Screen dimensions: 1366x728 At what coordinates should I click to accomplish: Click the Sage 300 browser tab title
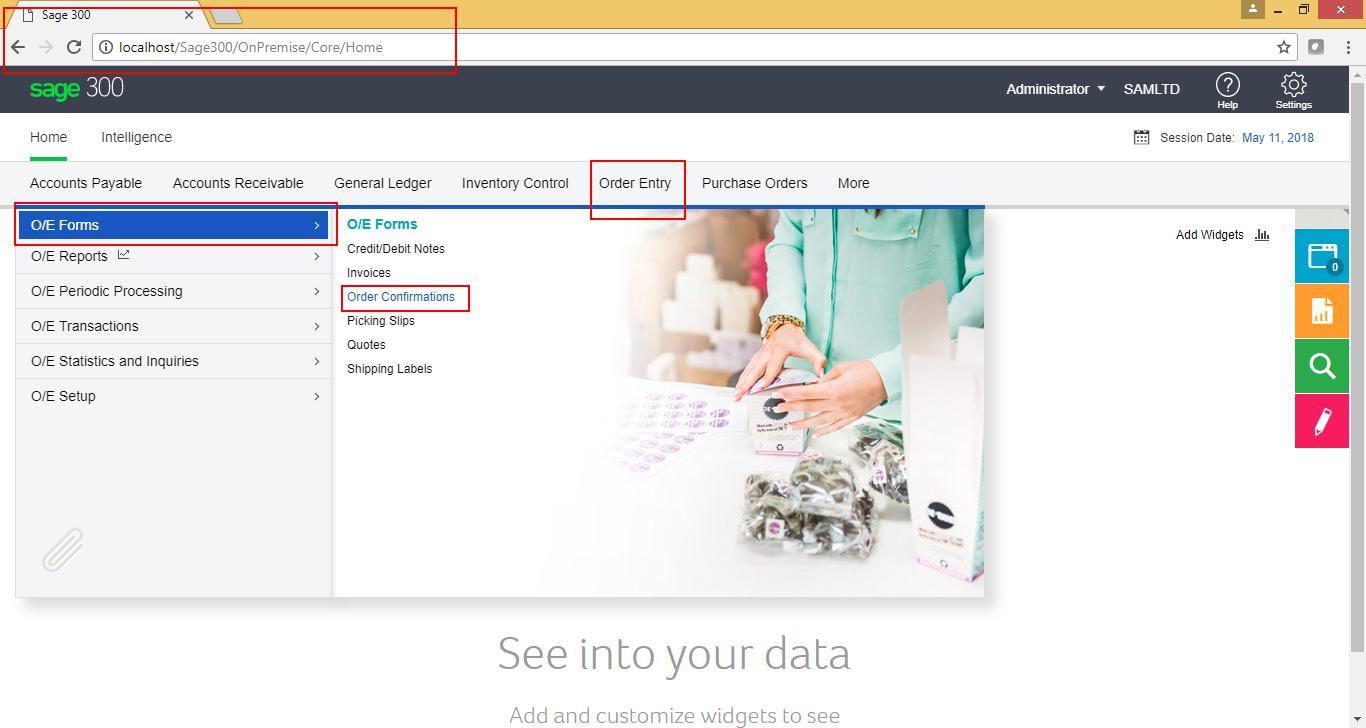[66, 15]
